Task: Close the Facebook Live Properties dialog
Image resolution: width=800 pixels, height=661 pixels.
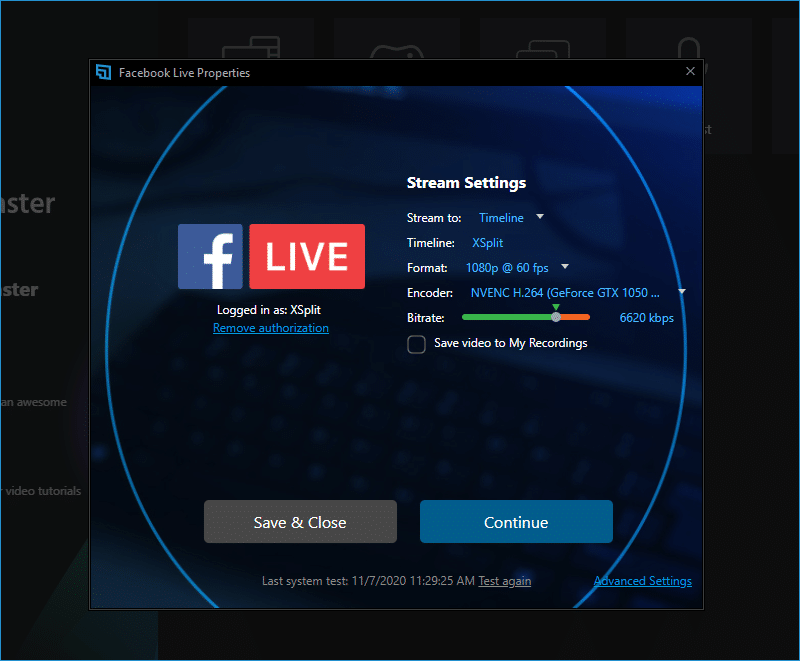Action: coord(690,71)
